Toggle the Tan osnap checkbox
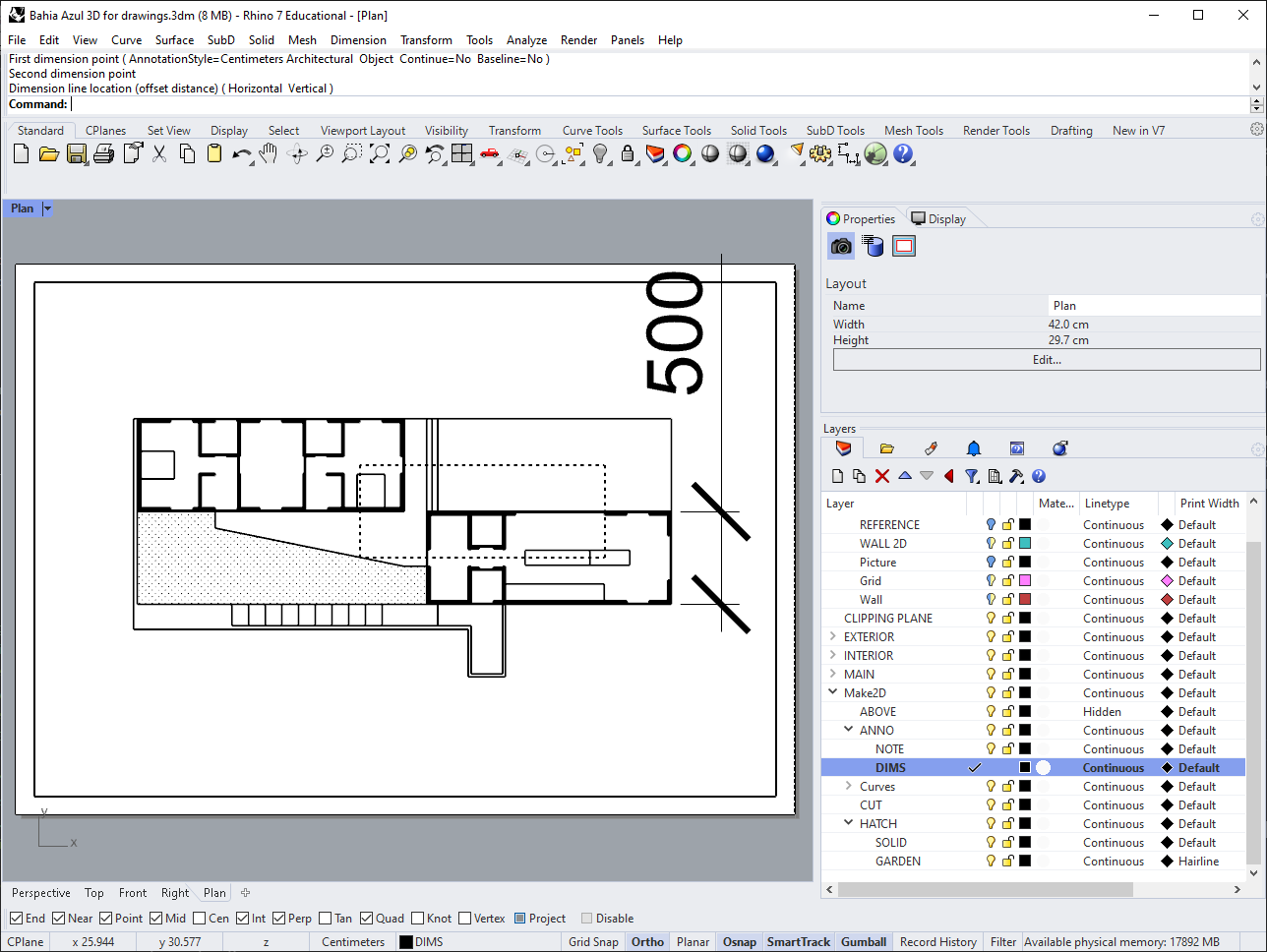Viewport: 1267px width, 952px height. point(326,919)
